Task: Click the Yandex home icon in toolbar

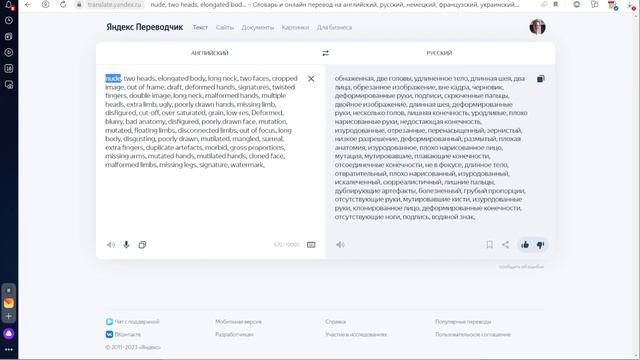Action: tap(46, 4)
